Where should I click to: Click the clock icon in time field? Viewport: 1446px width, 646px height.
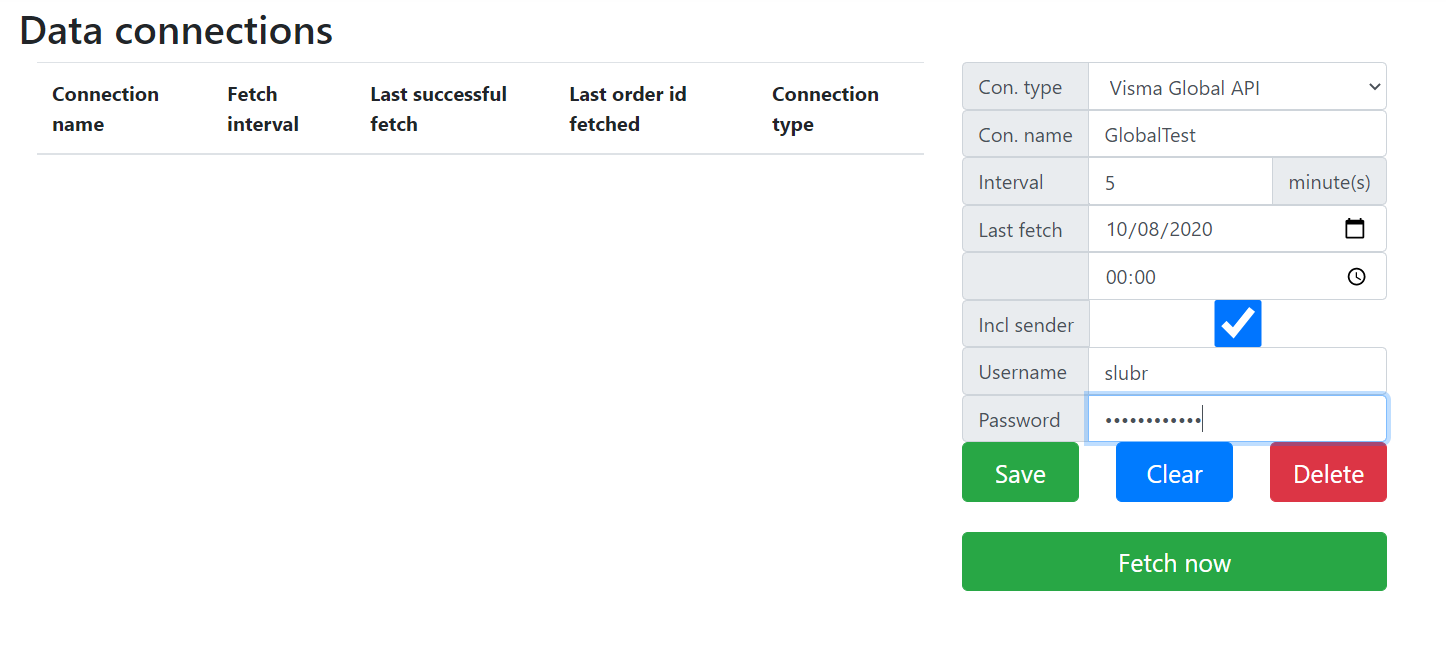[1356, 277]
